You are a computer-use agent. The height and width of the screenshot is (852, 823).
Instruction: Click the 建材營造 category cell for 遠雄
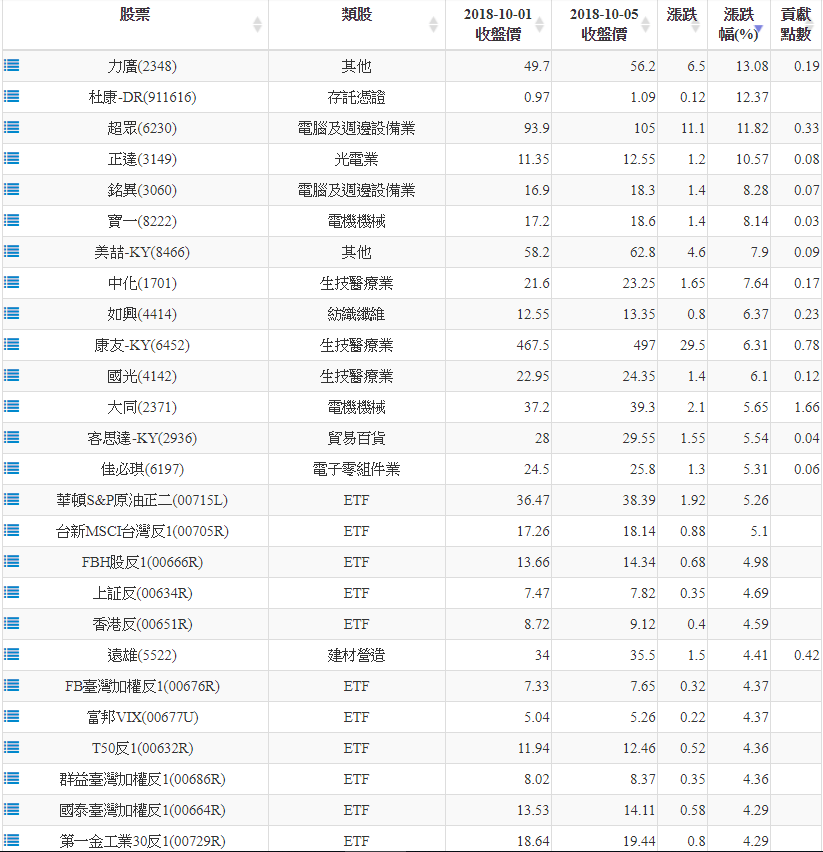click(356, 655)
